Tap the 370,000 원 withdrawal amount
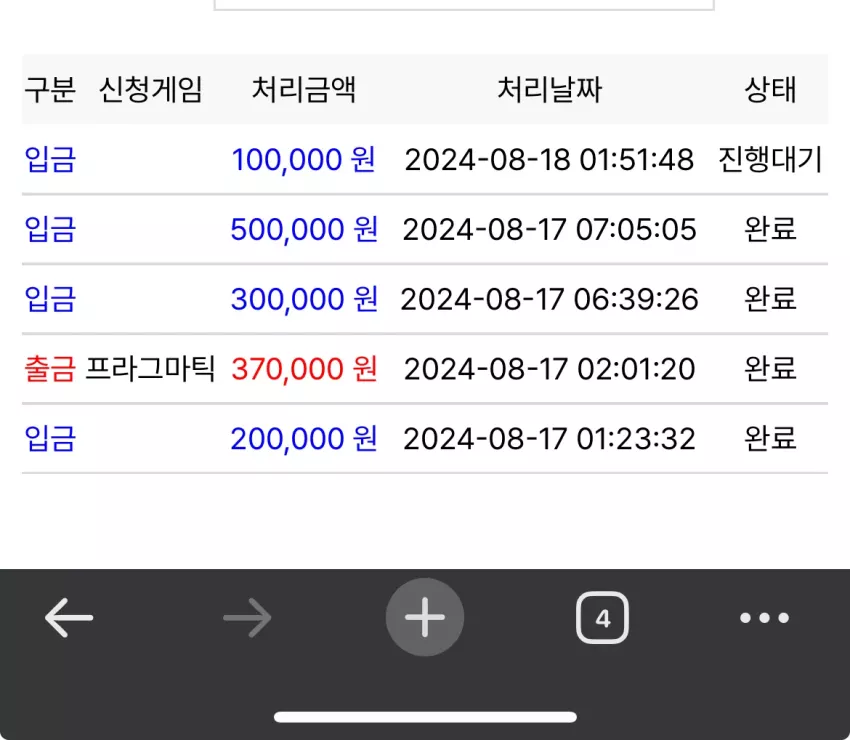 pos(304,369)
